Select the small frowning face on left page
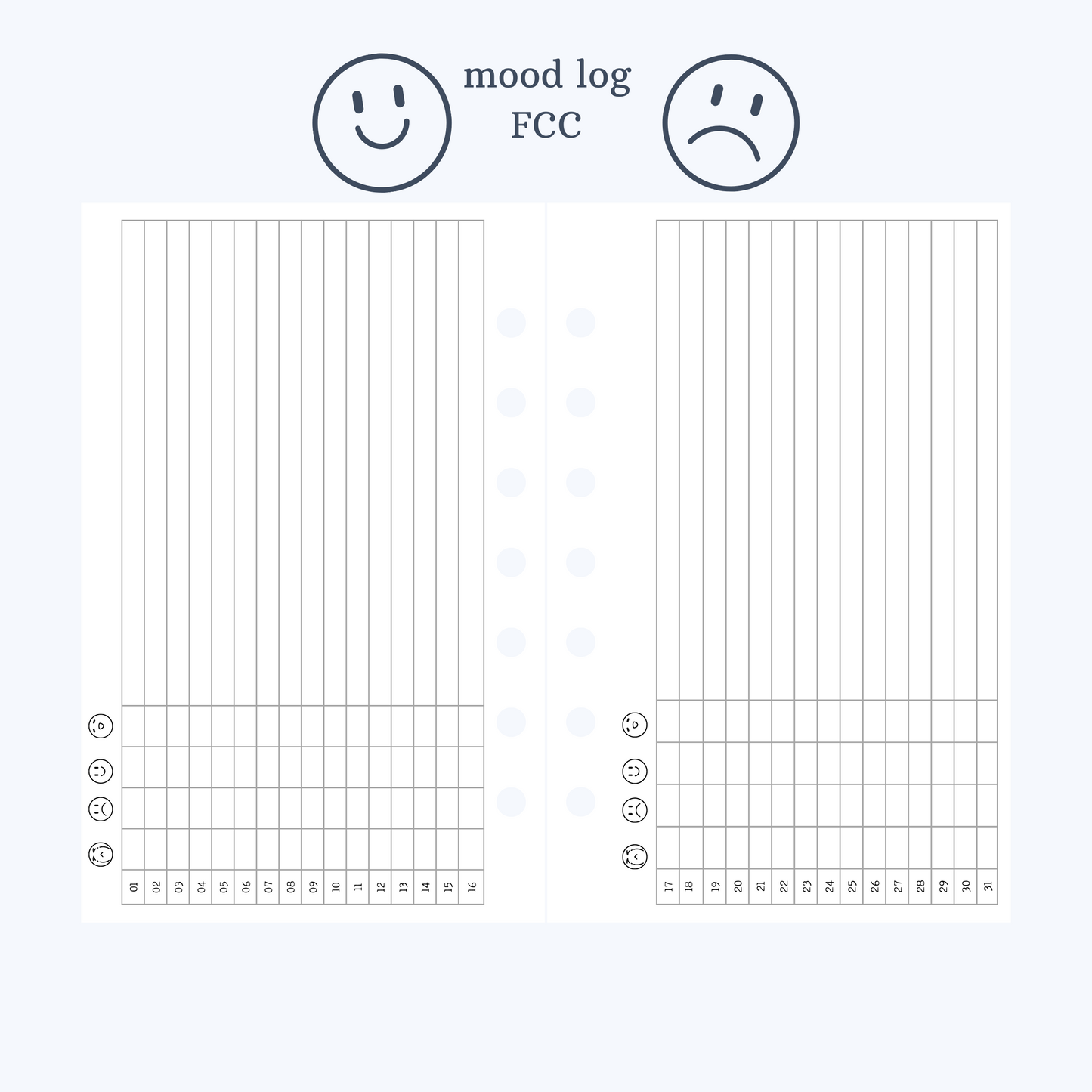Viewport: 1092px width, 1092px height. [101, 809]
